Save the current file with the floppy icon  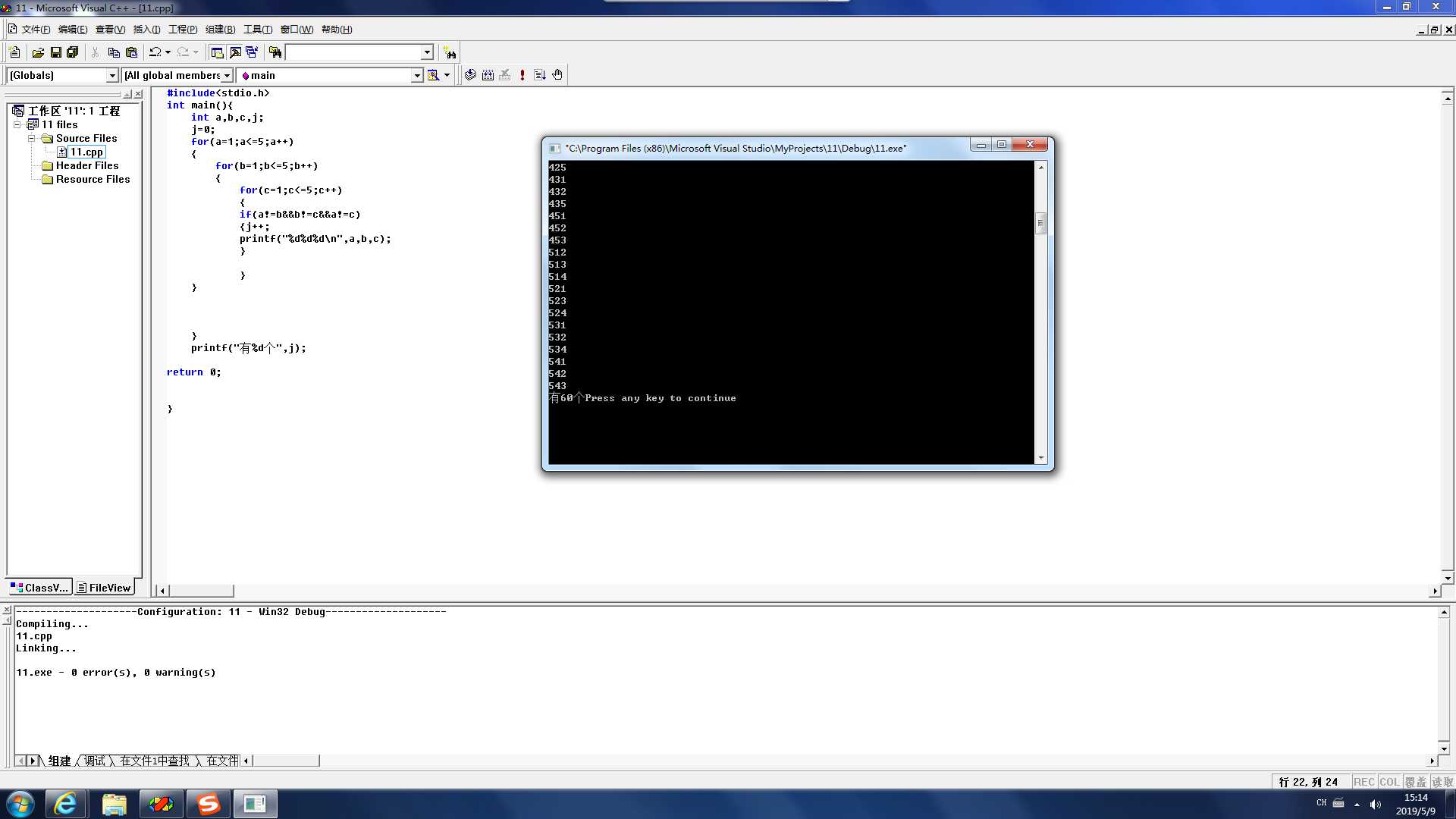coord(55,52)
